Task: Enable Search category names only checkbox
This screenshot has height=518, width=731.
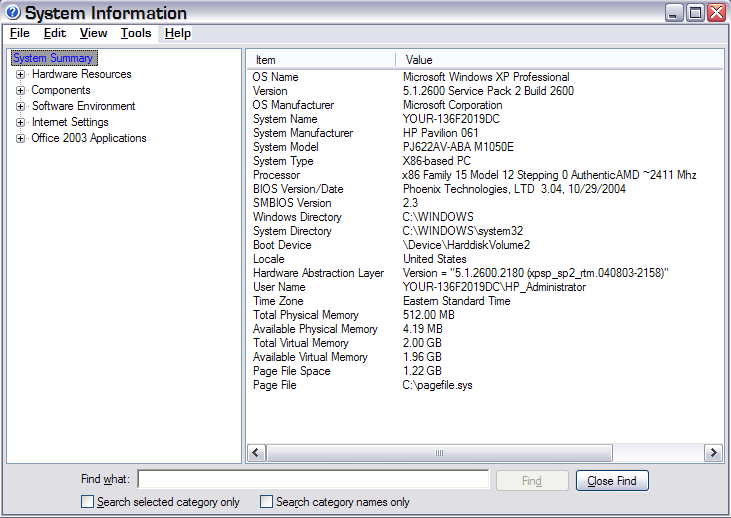Action: (x=266, y=502)
